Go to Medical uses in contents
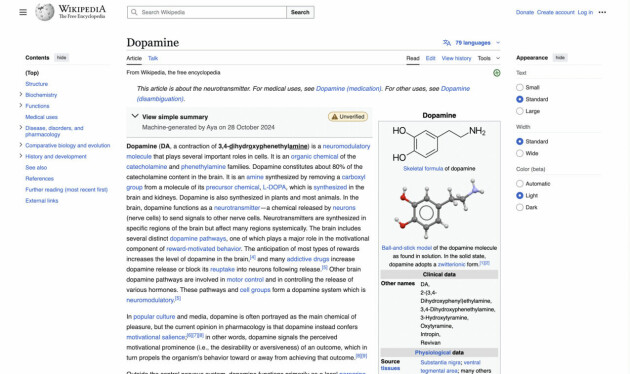Image resolution: width=630 pixels, height=374 pixels. pos(41,117)
